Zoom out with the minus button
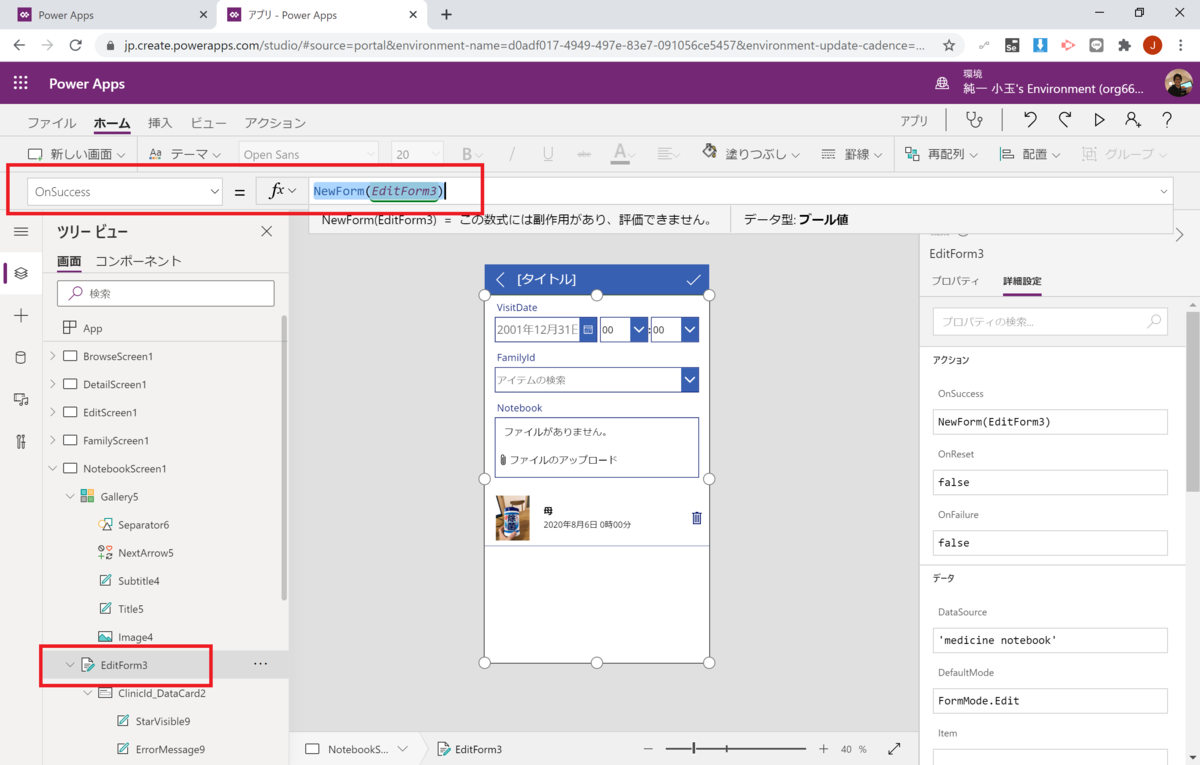This screenshot has width=1200, height=765. tap(648, 749)
